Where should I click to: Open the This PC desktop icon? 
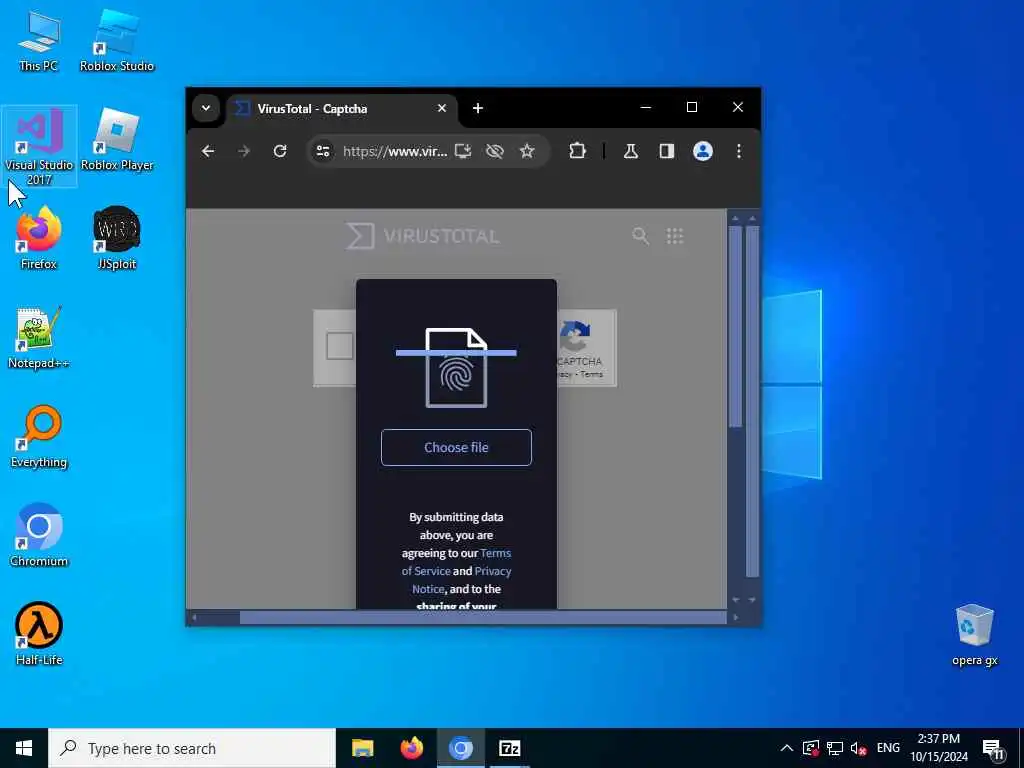pyautogui.click(x=39, y=40)
